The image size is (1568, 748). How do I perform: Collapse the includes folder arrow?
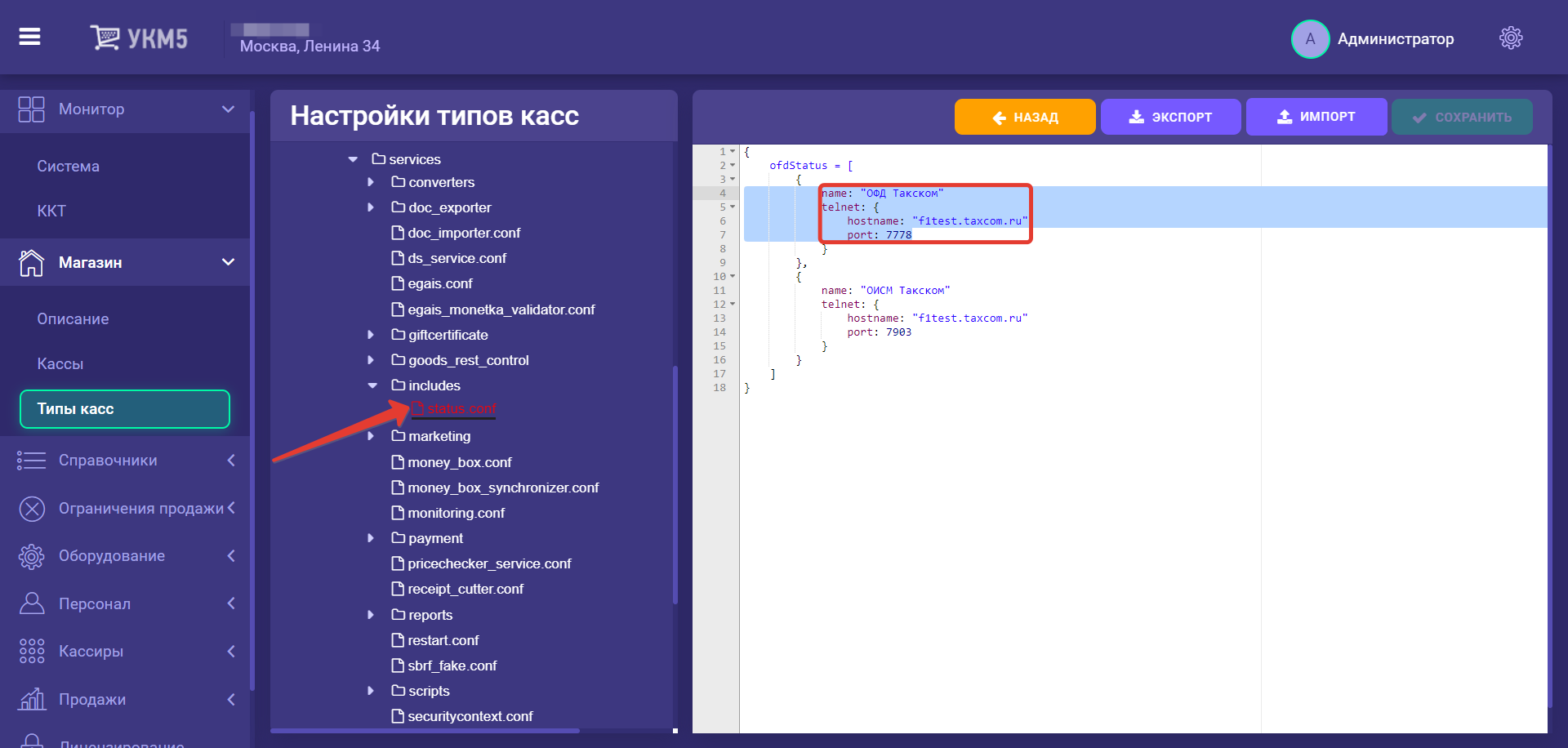coord(372,385)
